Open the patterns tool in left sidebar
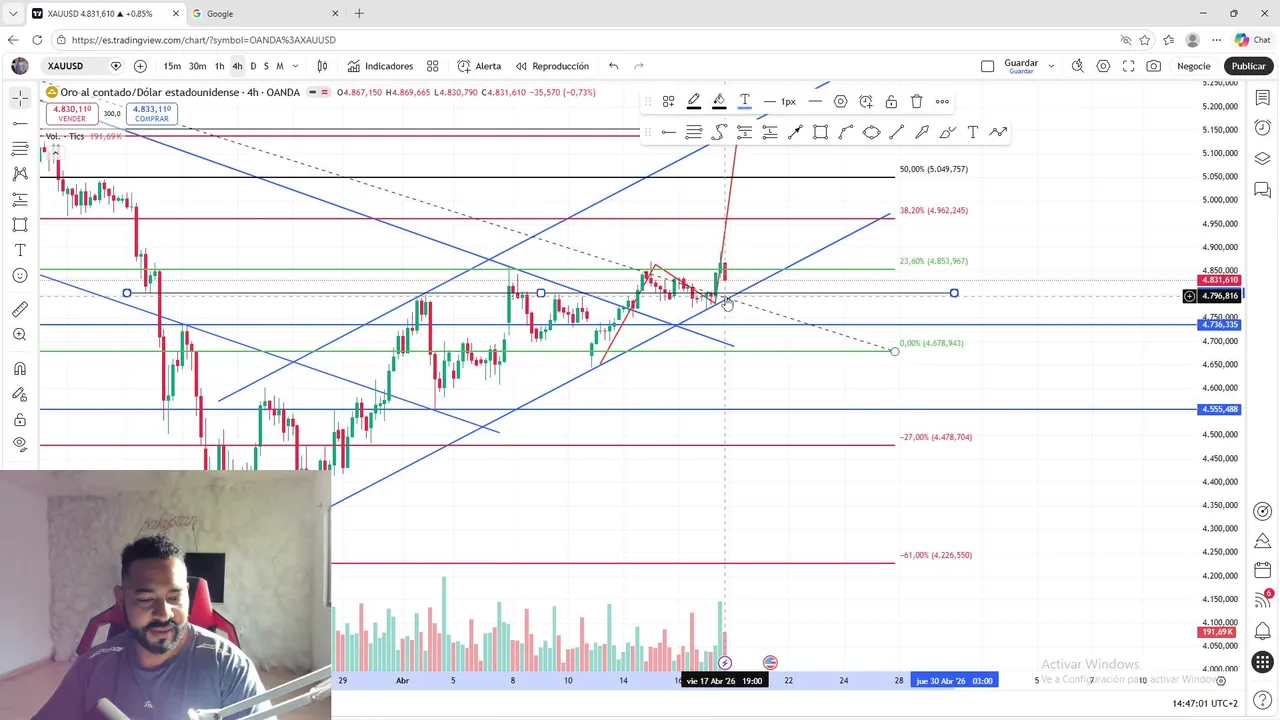The width and height of the screenshot is (1280, 720). tap(20, 173)
